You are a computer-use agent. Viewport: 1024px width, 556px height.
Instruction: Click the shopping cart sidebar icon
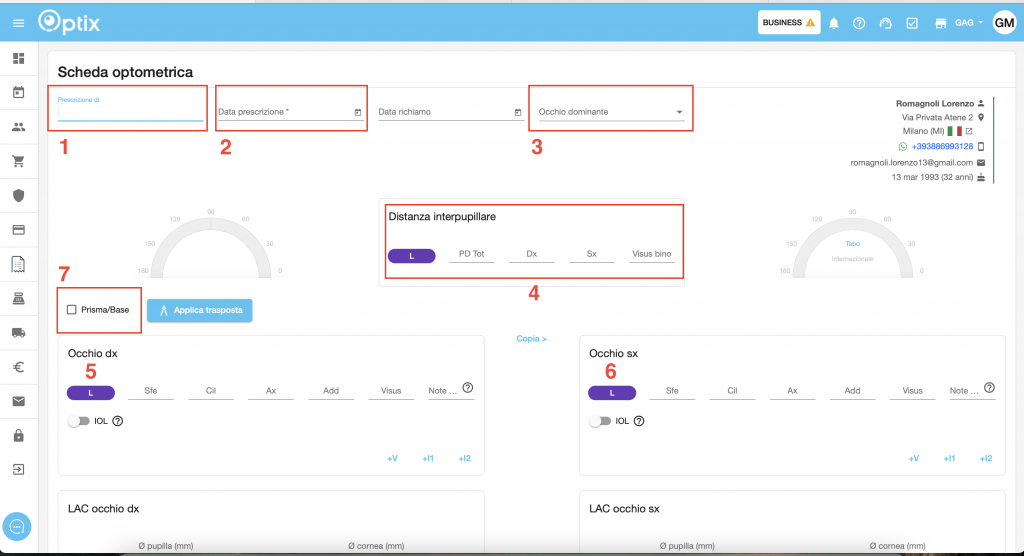coord(18,161)
